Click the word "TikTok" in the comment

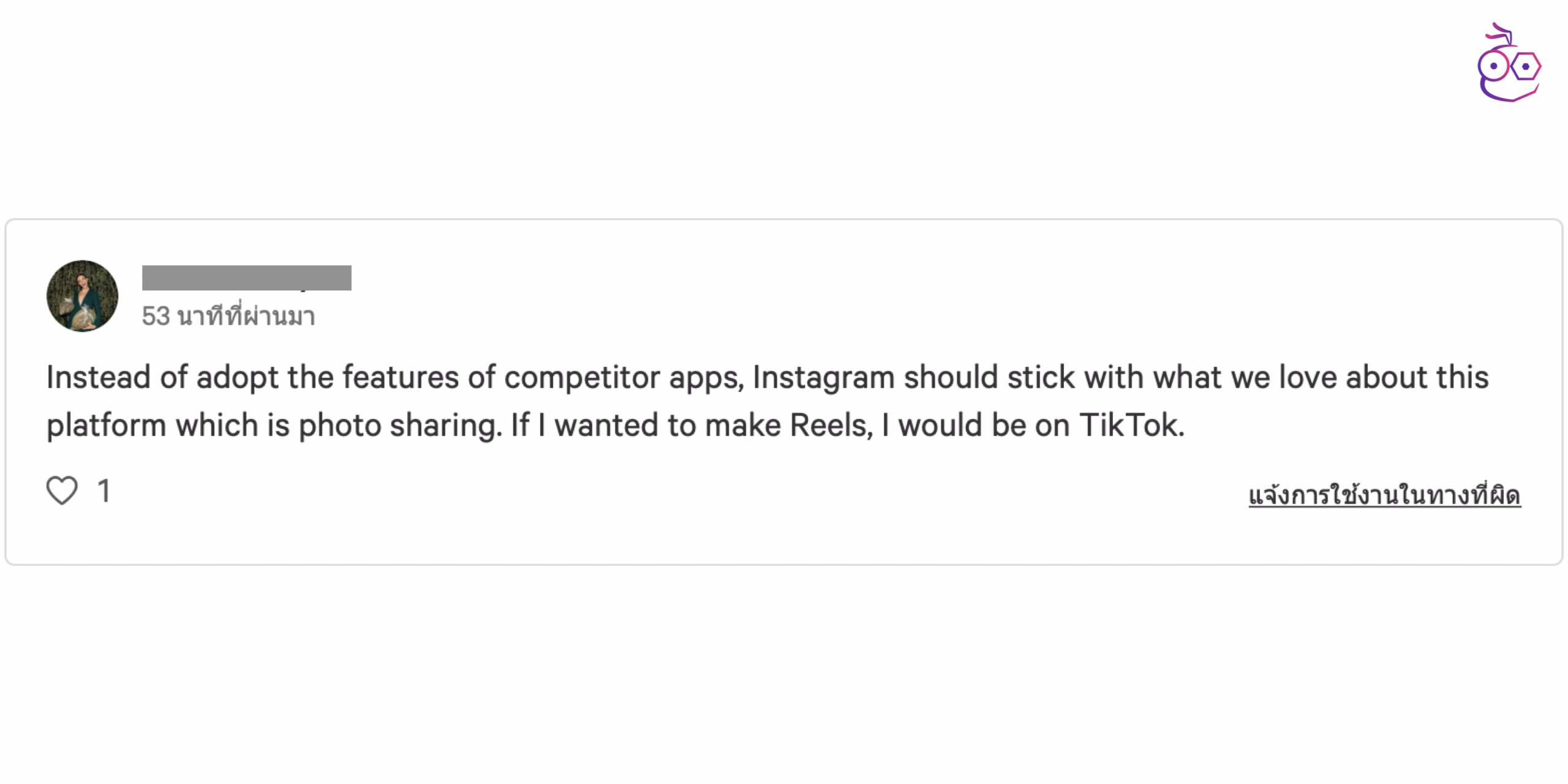coord(1131,425)
